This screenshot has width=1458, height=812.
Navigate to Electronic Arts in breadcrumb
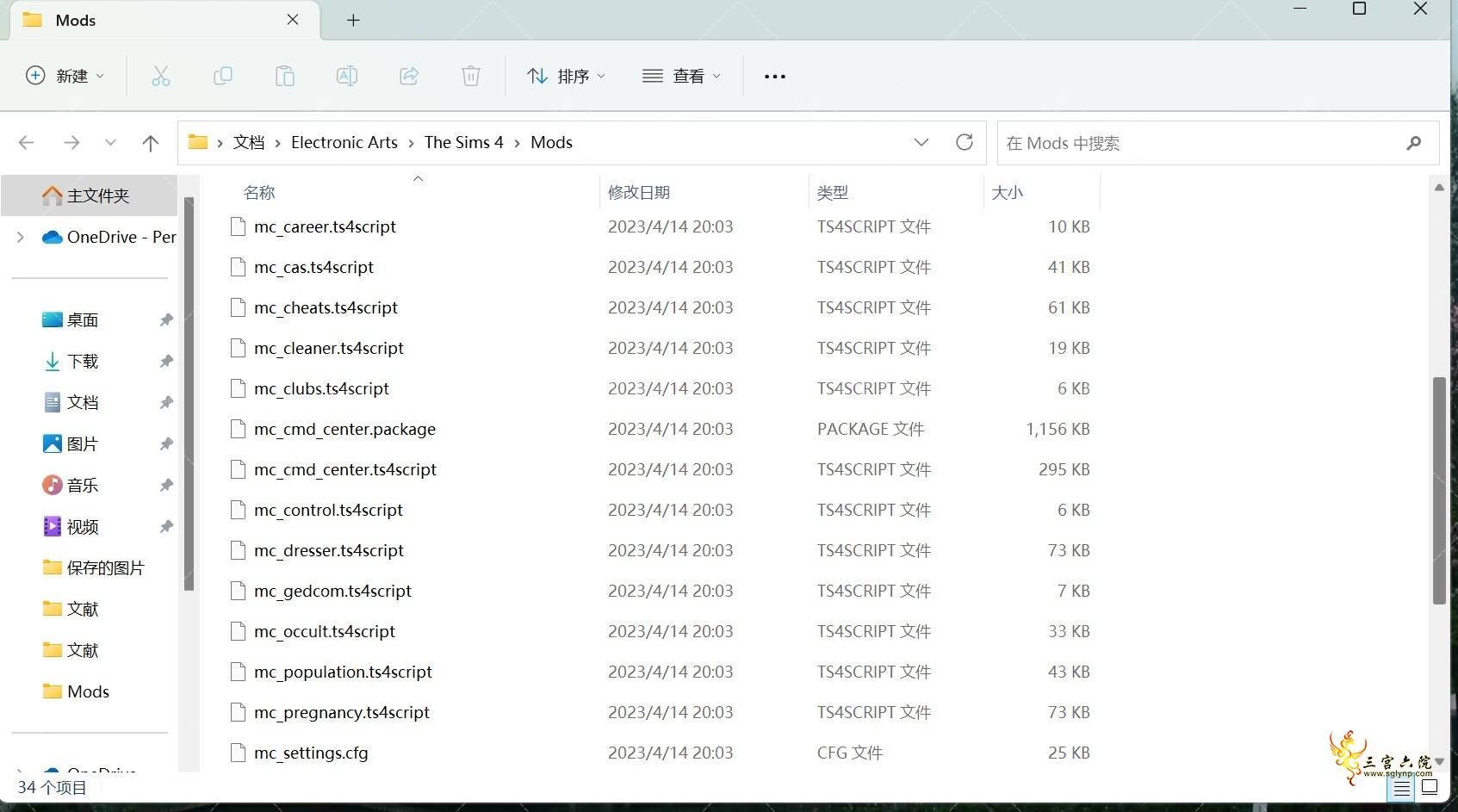coord(344,142)
